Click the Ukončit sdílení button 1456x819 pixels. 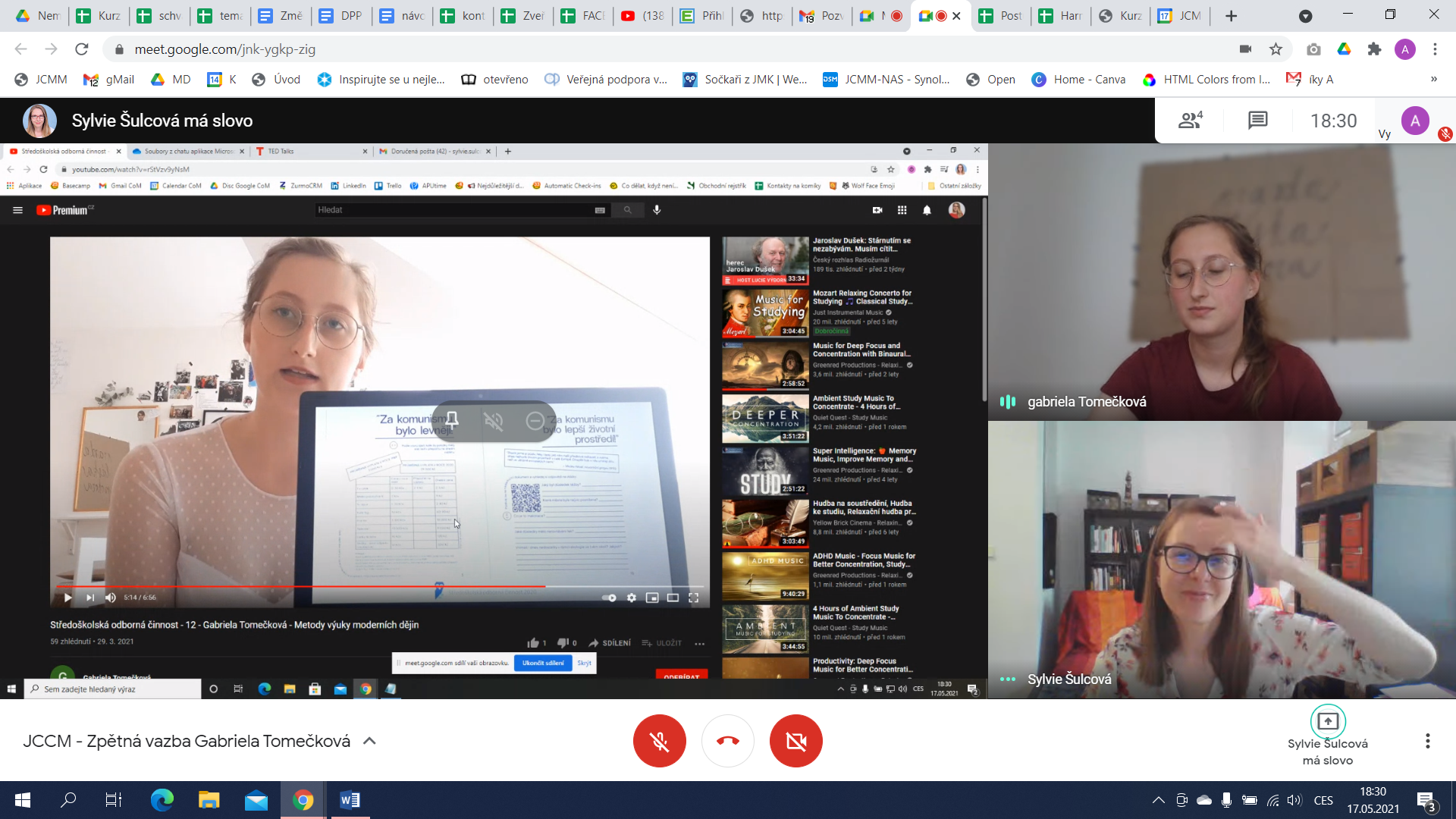(543, 663)
